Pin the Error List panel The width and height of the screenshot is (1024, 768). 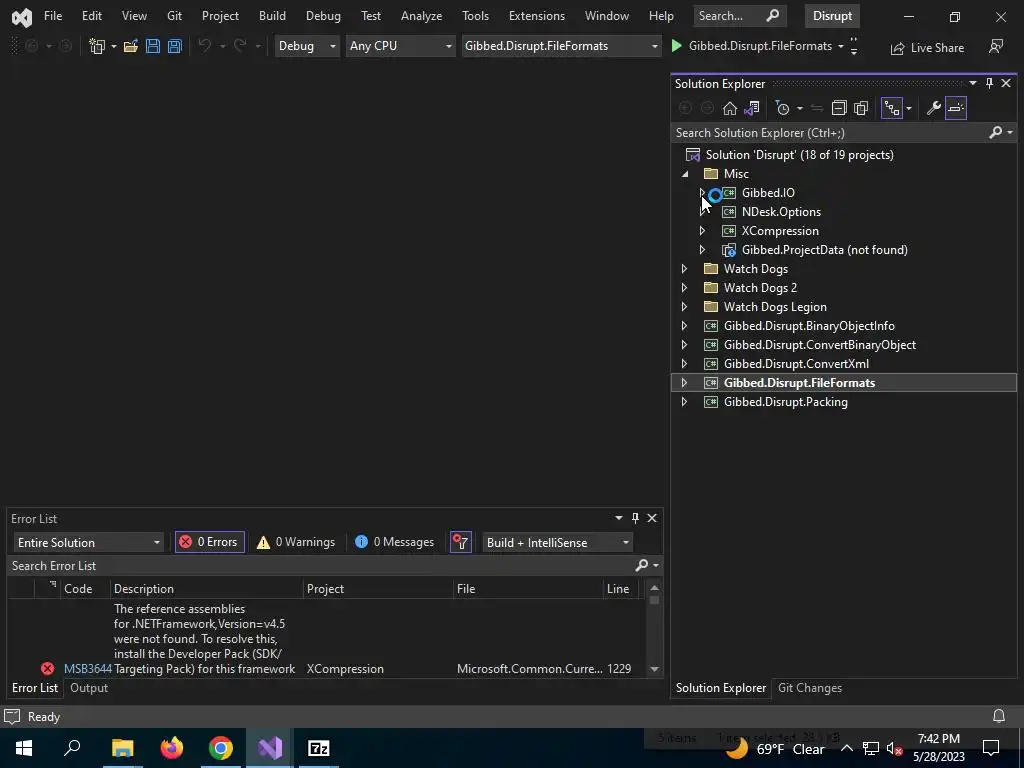click(x=635, y=518)
